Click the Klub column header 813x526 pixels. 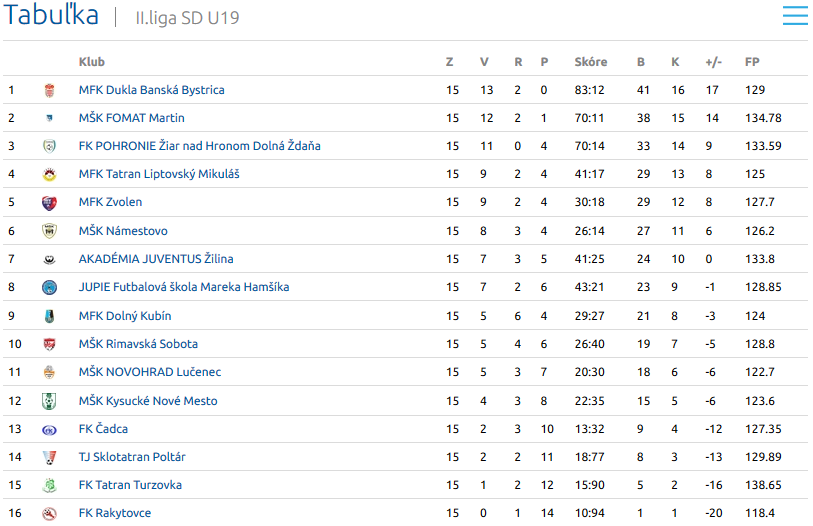point(91,62)
